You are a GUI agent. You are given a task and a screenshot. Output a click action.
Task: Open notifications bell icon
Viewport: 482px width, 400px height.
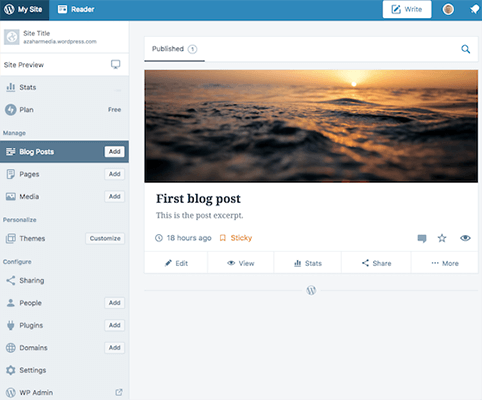point(474,9)
